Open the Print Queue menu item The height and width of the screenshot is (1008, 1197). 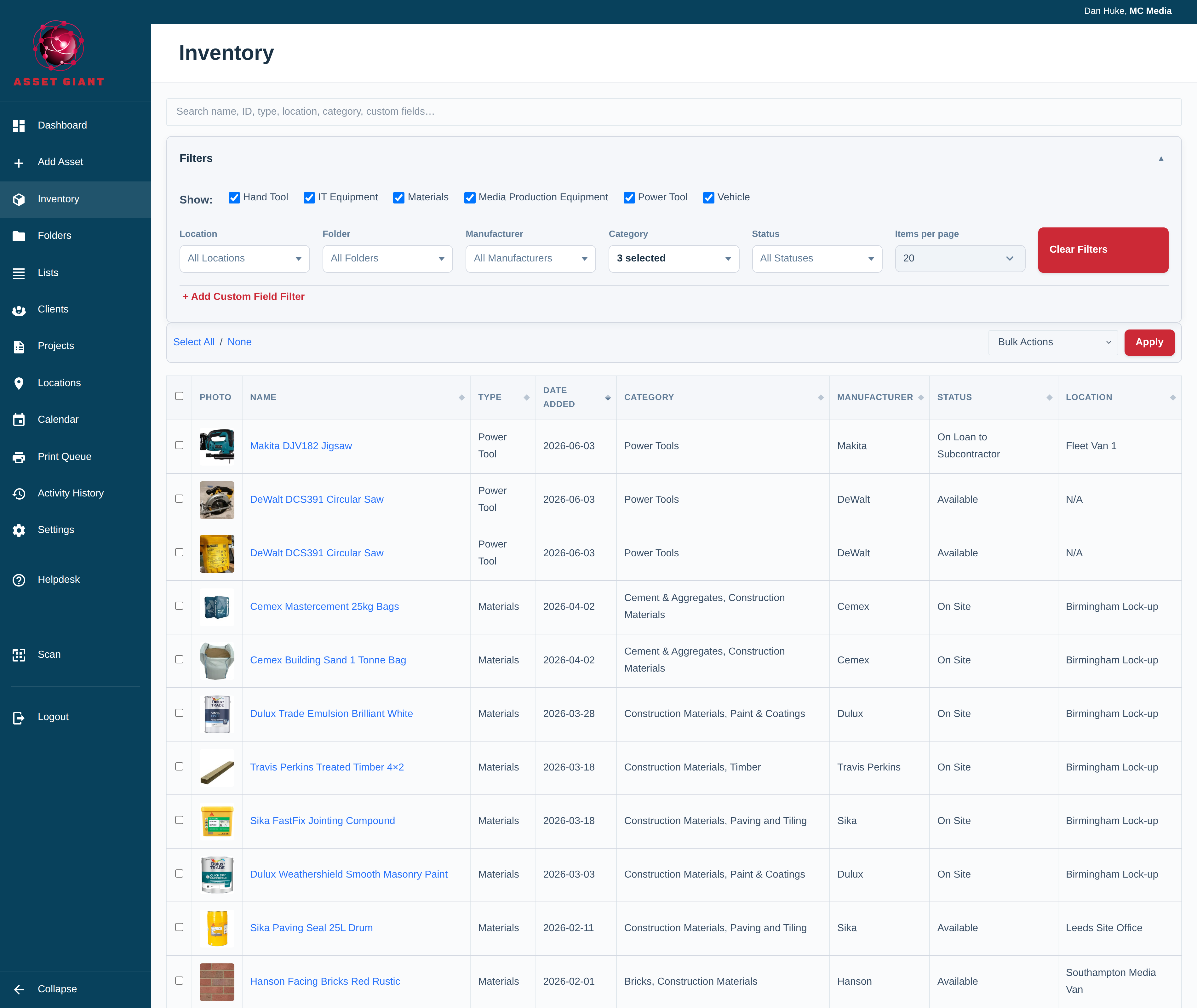(75, 457)
